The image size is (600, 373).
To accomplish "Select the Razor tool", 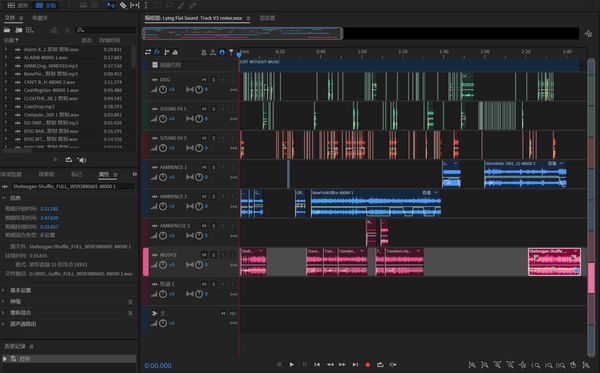I will (123, 5).
